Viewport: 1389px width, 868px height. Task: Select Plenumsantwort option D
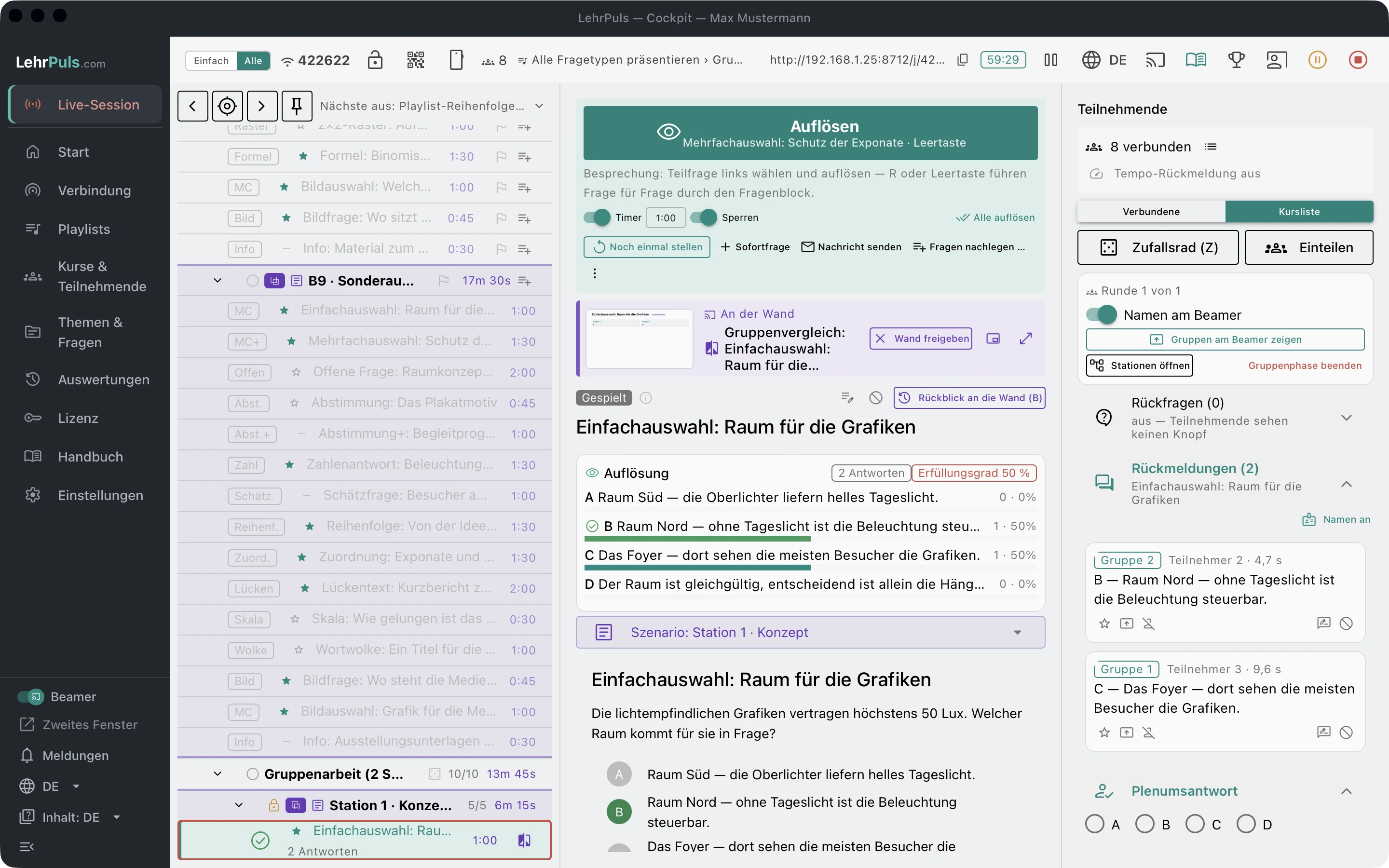pyautogui.click(x=1245, y=824)
